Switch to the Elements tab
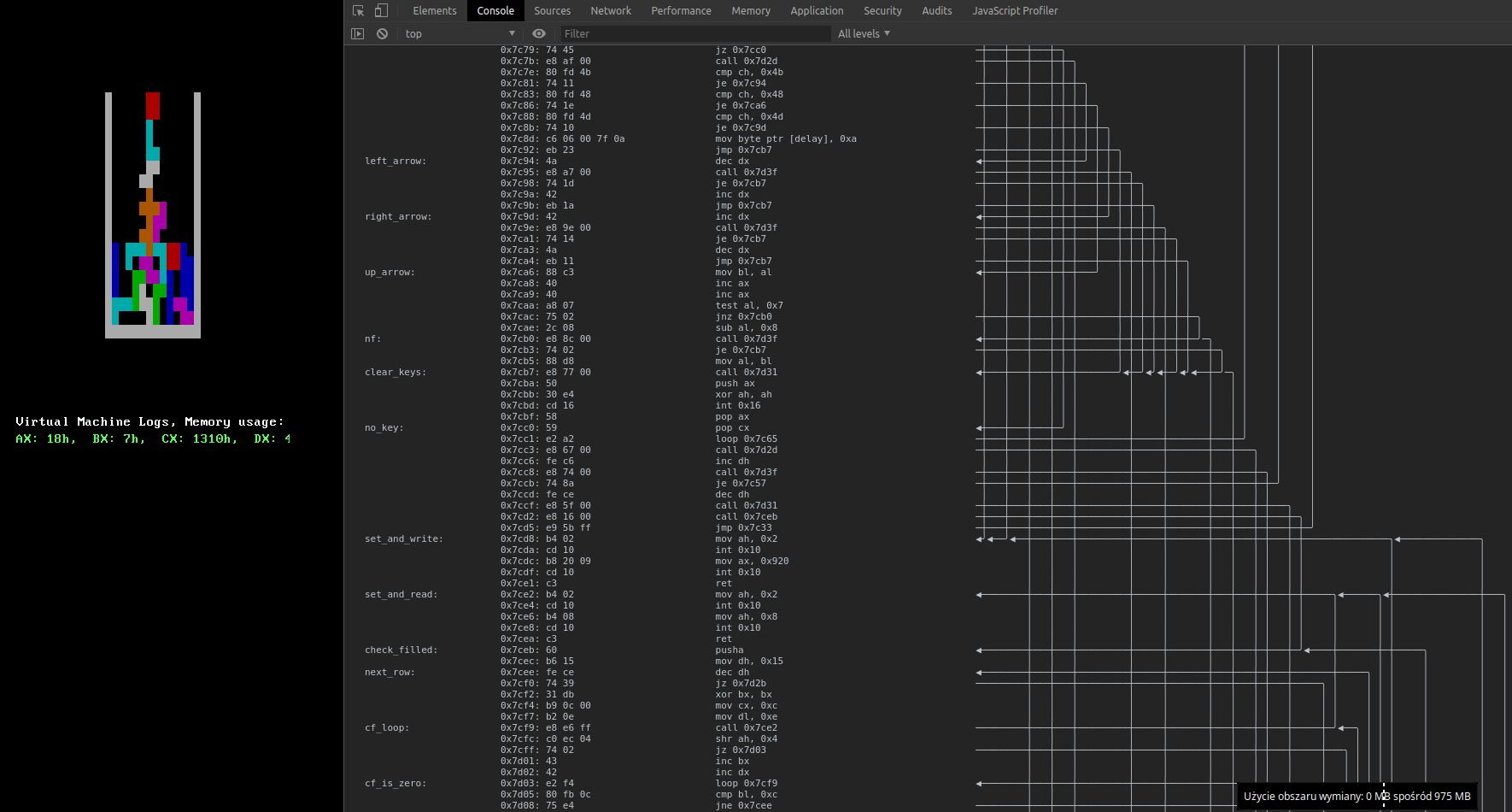The width and height of the screenshot is (1512, 812). (435, 11)
